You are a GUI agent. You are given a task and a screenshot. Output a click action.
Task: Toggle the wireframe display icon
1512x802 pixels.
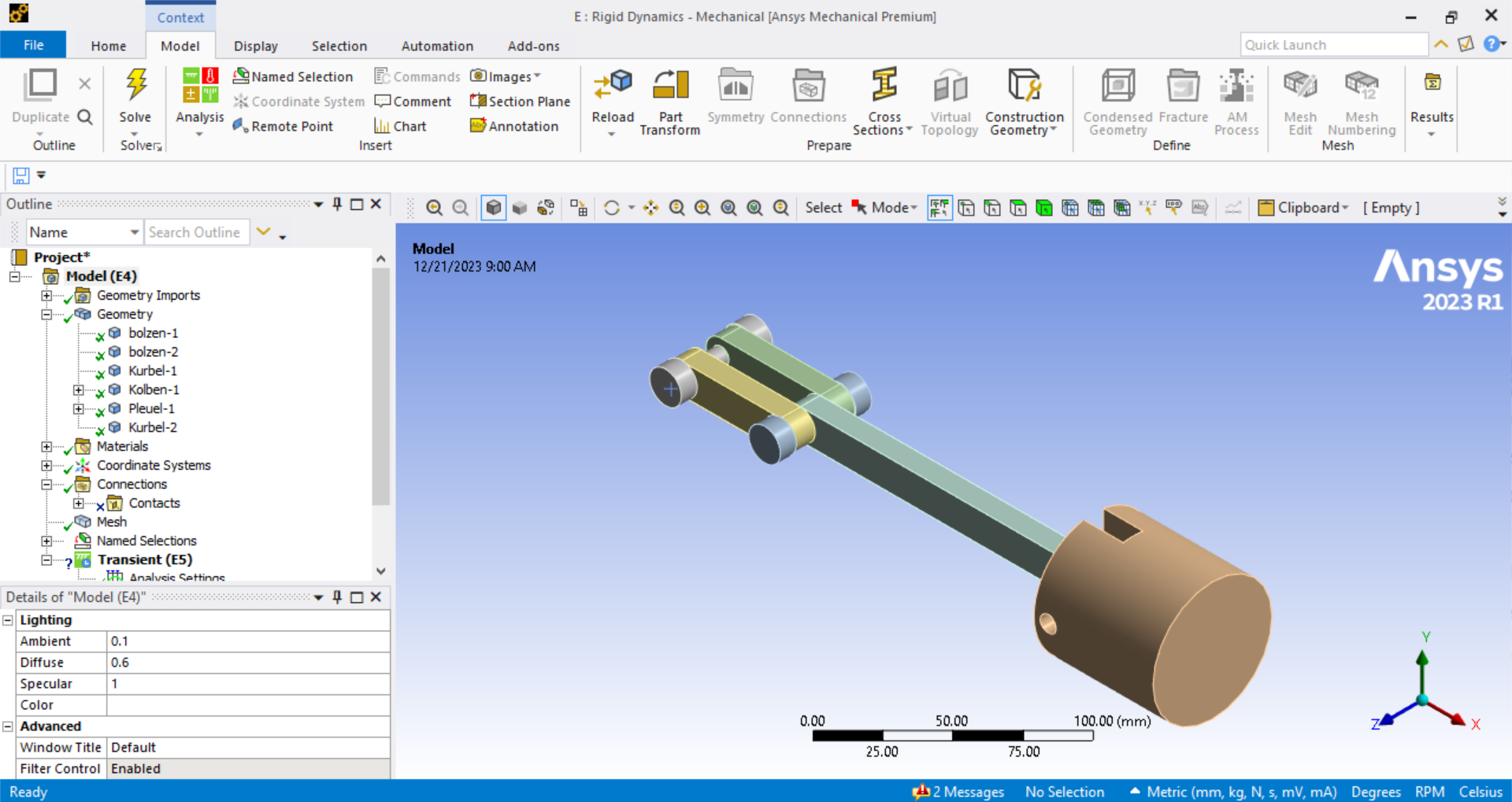tap(546, 208)
